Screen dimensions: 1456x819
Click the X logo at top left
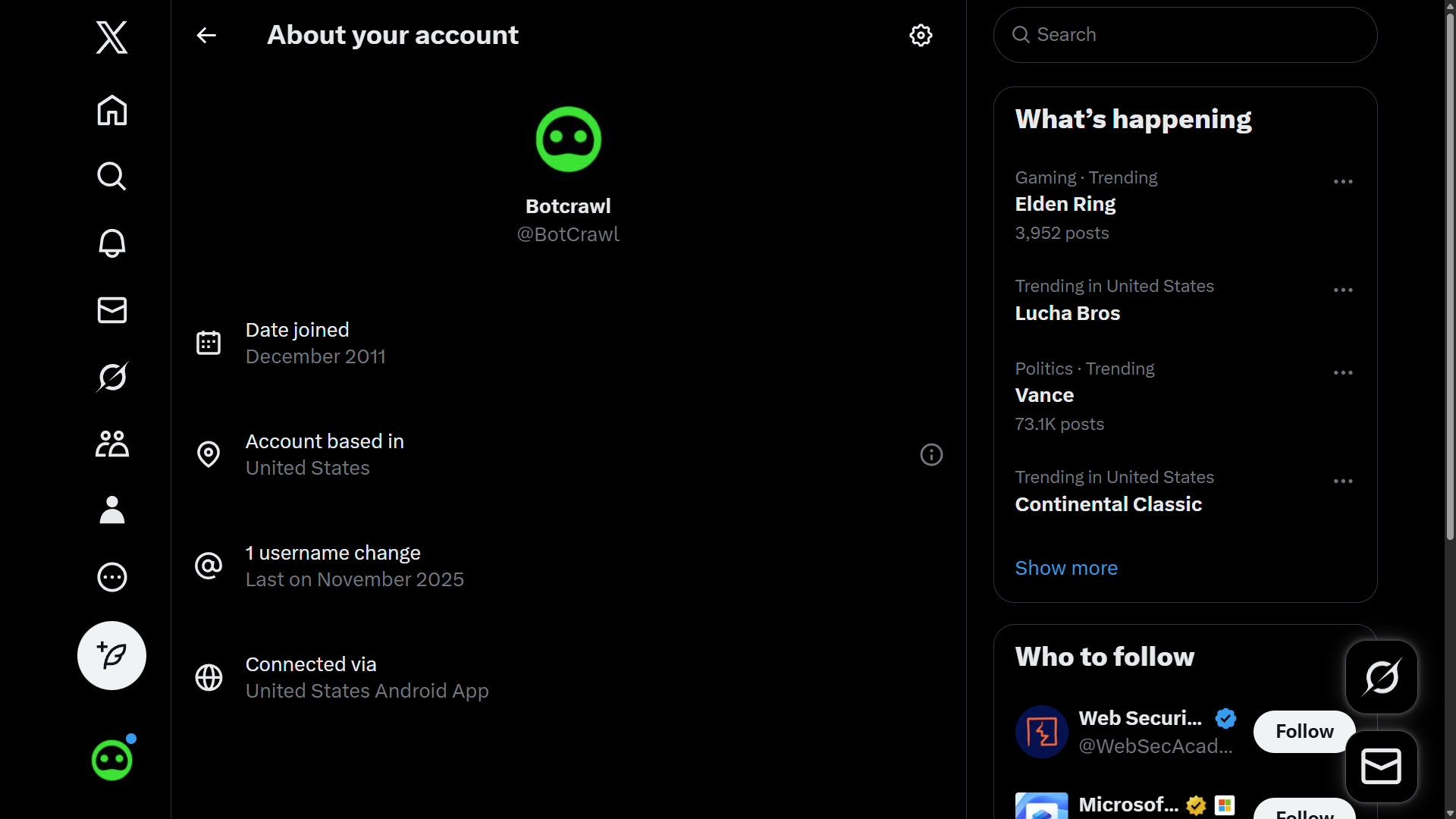111,36
